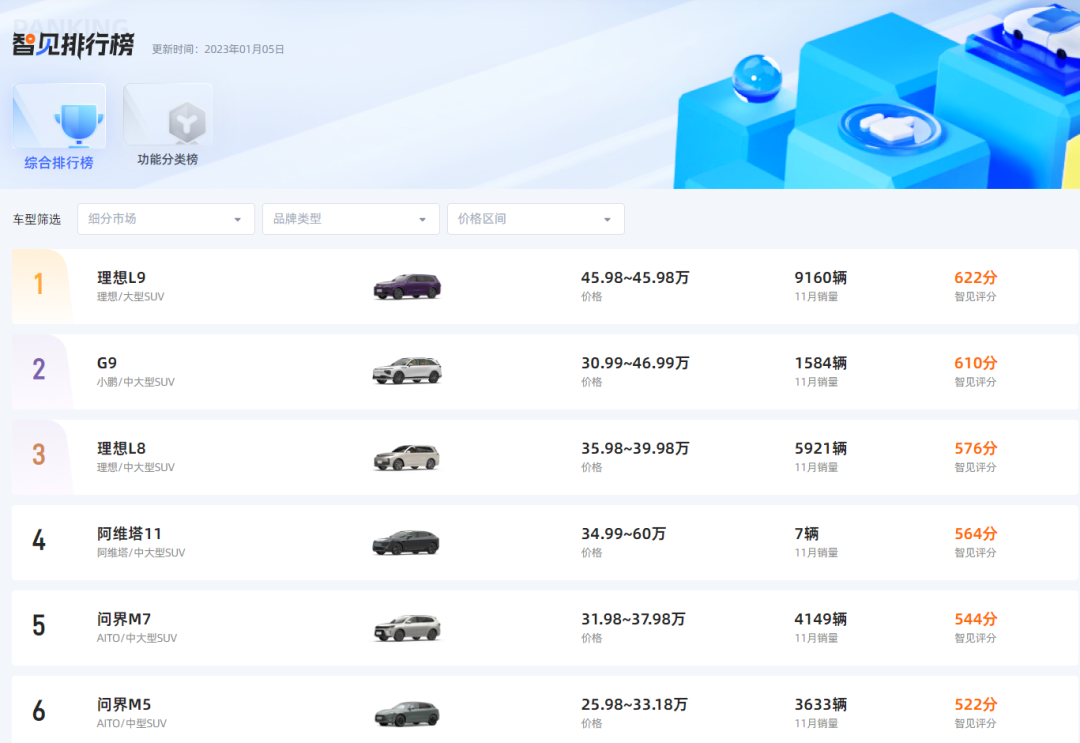Click the 34.99~60万 price

point(623,534)
